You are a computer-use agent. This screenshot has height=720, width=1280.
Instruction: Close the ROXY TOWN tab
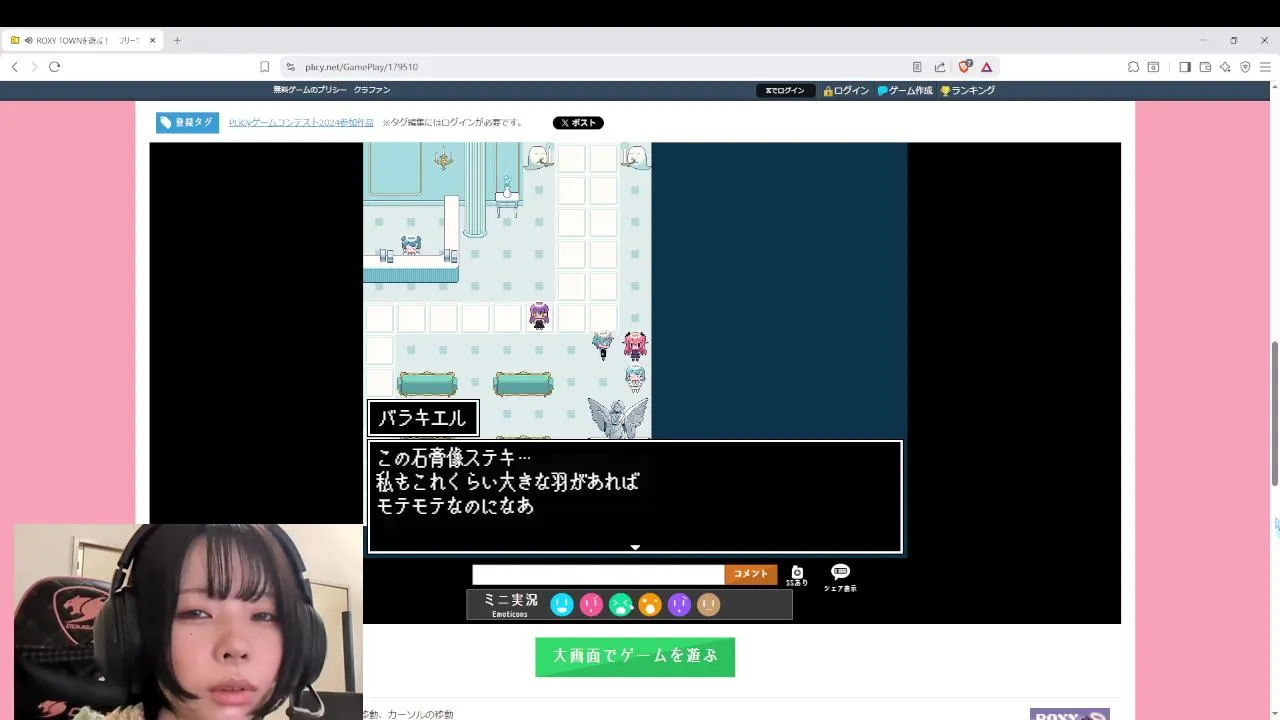pos(152,40)
